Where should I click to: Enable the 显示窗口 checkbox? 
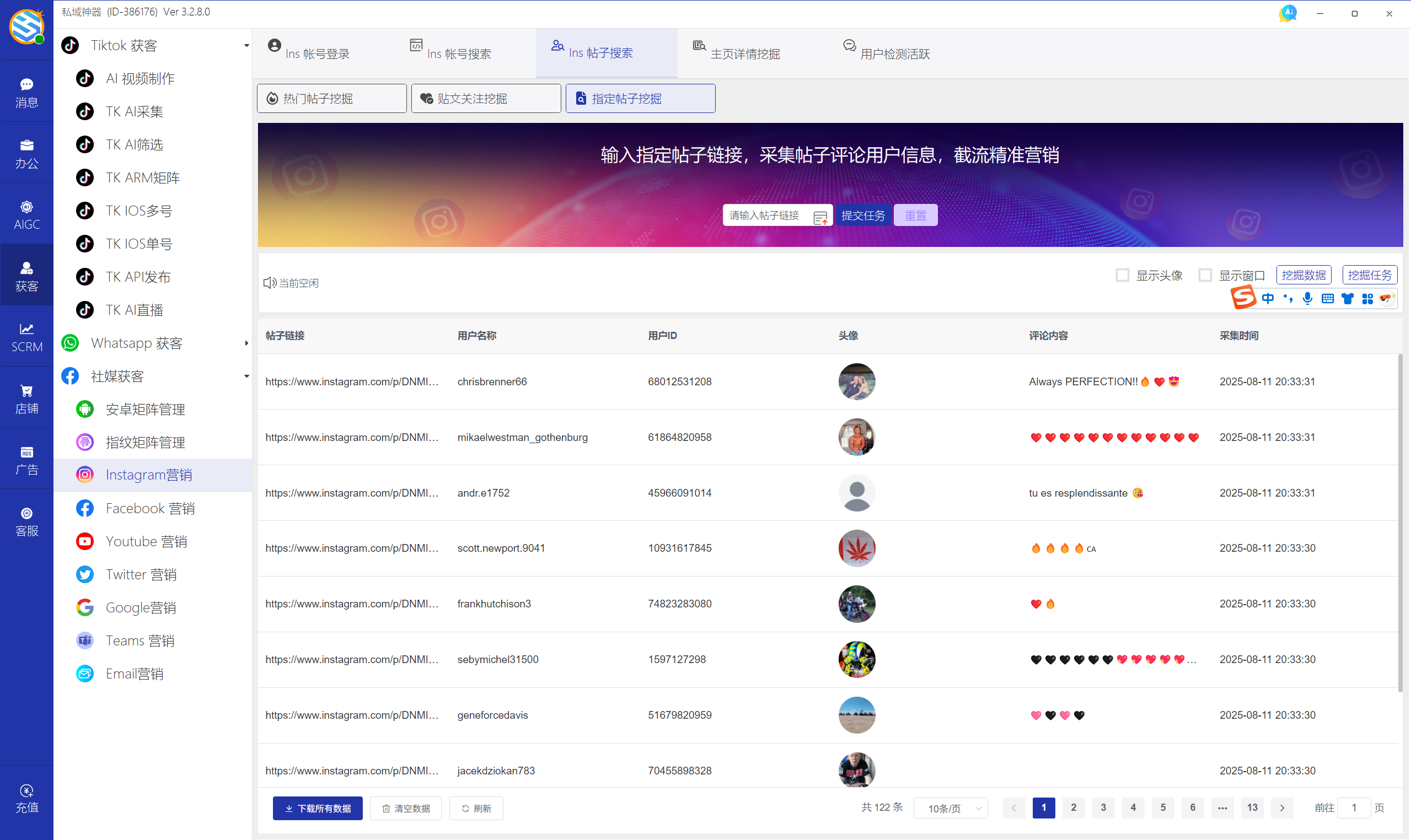coord(1206,275)
